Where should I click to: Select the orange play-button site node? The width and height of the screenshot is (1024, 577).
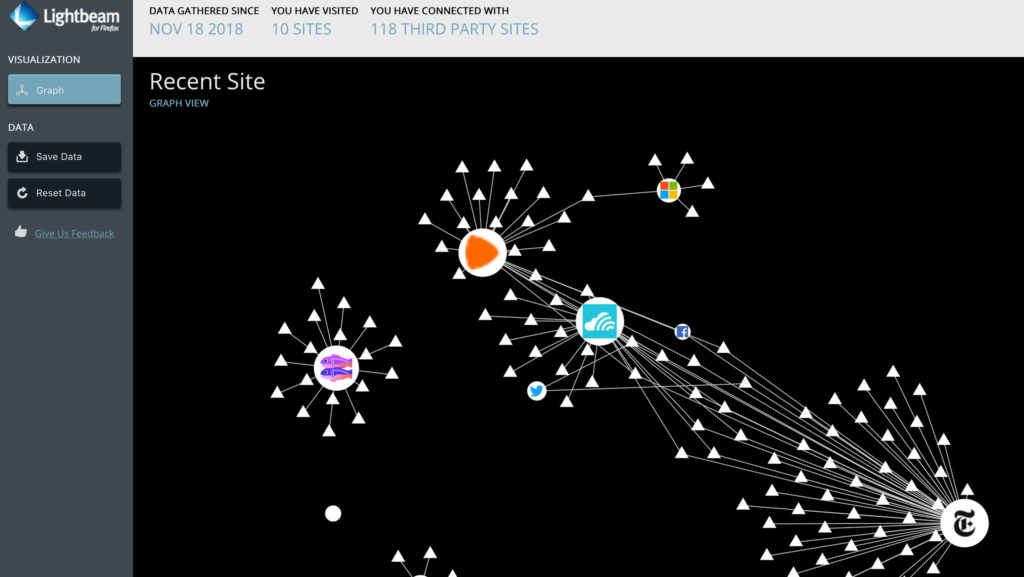click(x=482, y=253)
